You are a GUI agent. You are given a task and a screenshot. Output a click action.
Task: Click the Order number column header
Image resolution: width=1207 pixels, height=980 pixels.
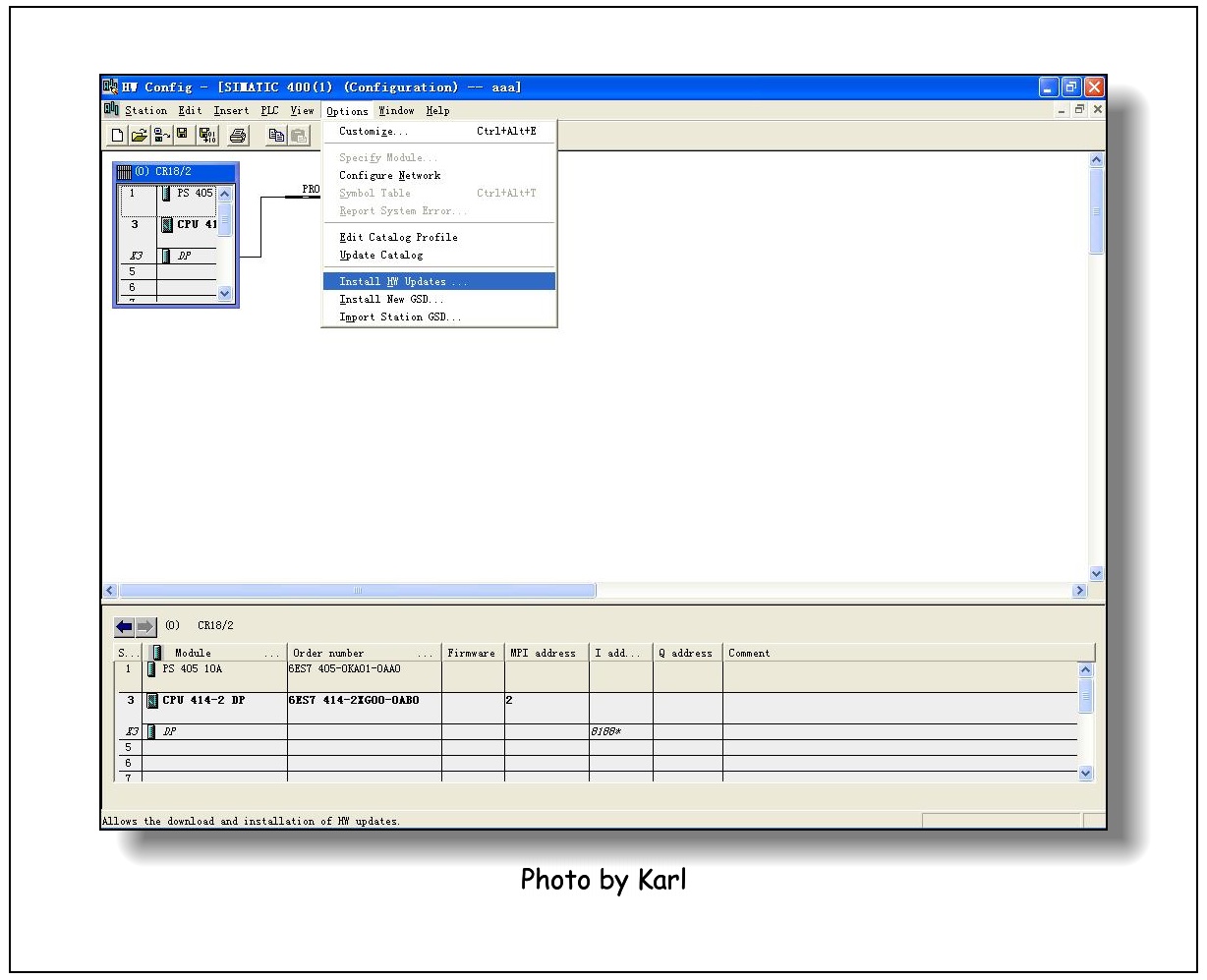coord(365,653)
